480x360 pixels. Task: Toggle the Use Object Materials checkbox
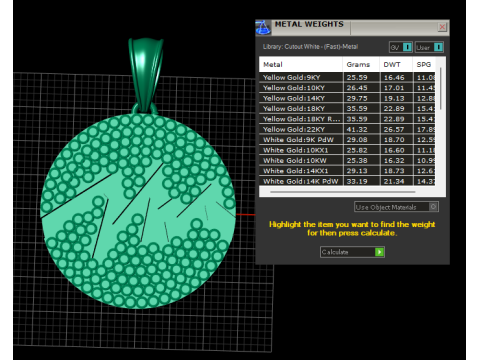(433, 207)
